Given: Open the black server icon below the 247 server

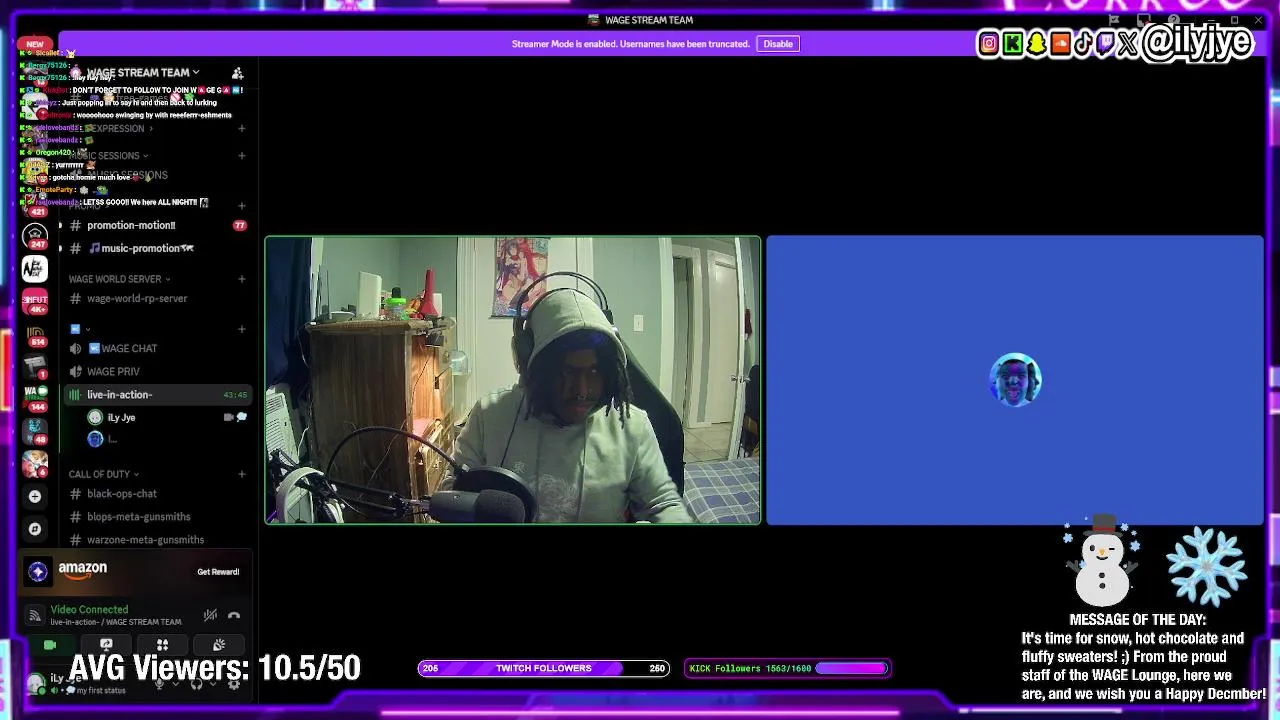Looking at the screenshot, I should tap(35, 268).
